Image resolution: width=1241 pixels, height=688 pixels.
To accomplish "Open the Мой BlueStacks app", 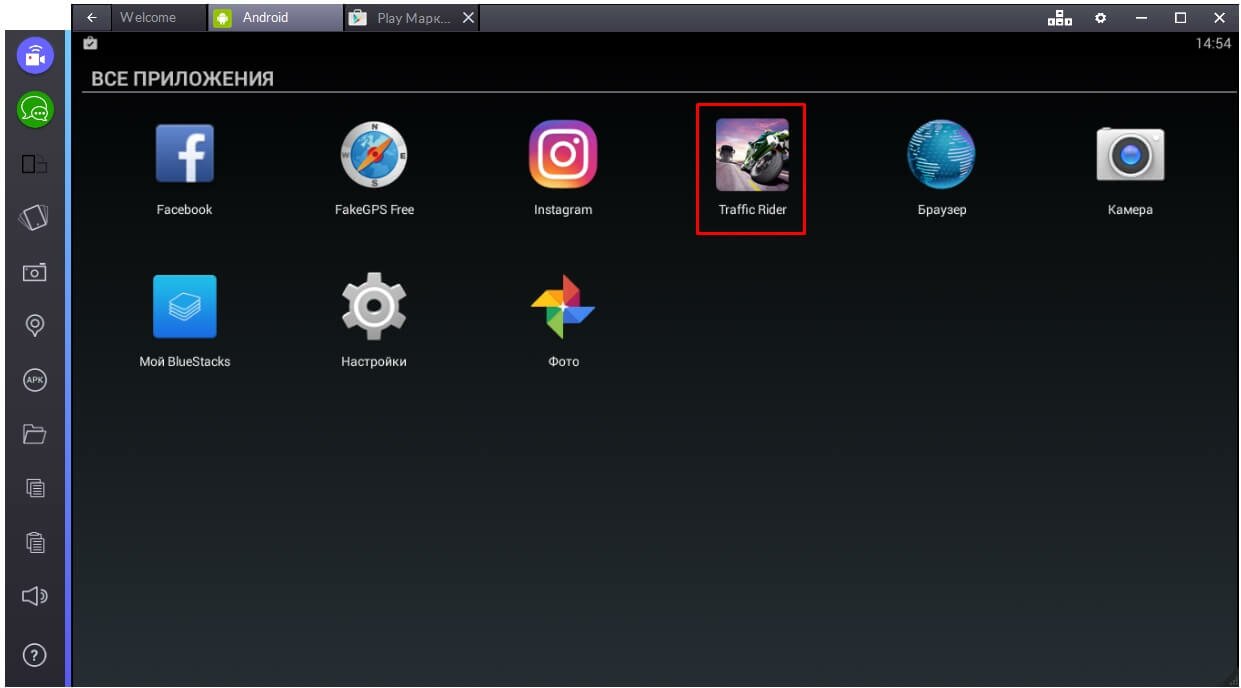I will click(x=184, y=308).
